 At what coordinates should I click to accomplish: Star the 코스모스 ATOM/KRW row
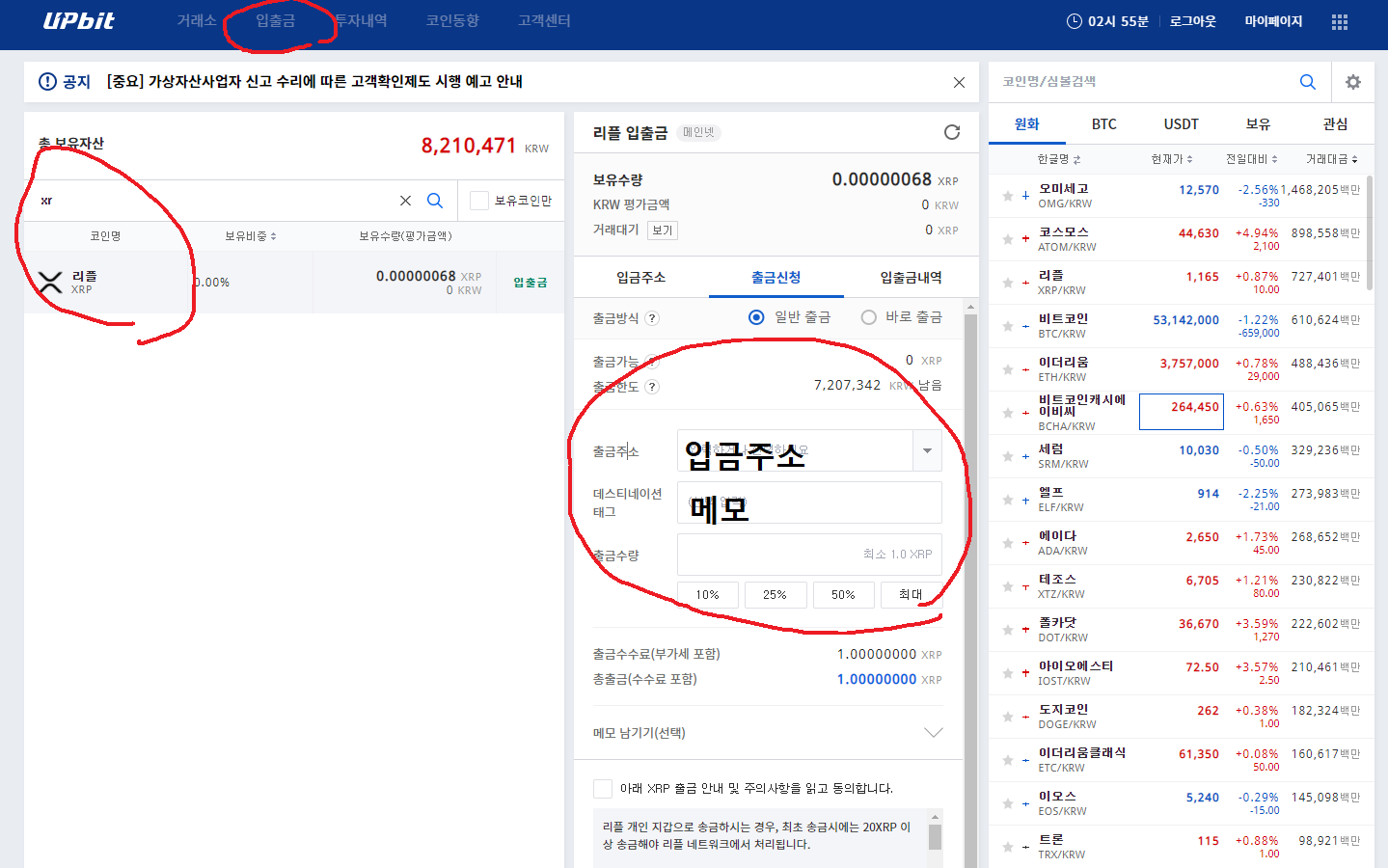[1008, 239]
